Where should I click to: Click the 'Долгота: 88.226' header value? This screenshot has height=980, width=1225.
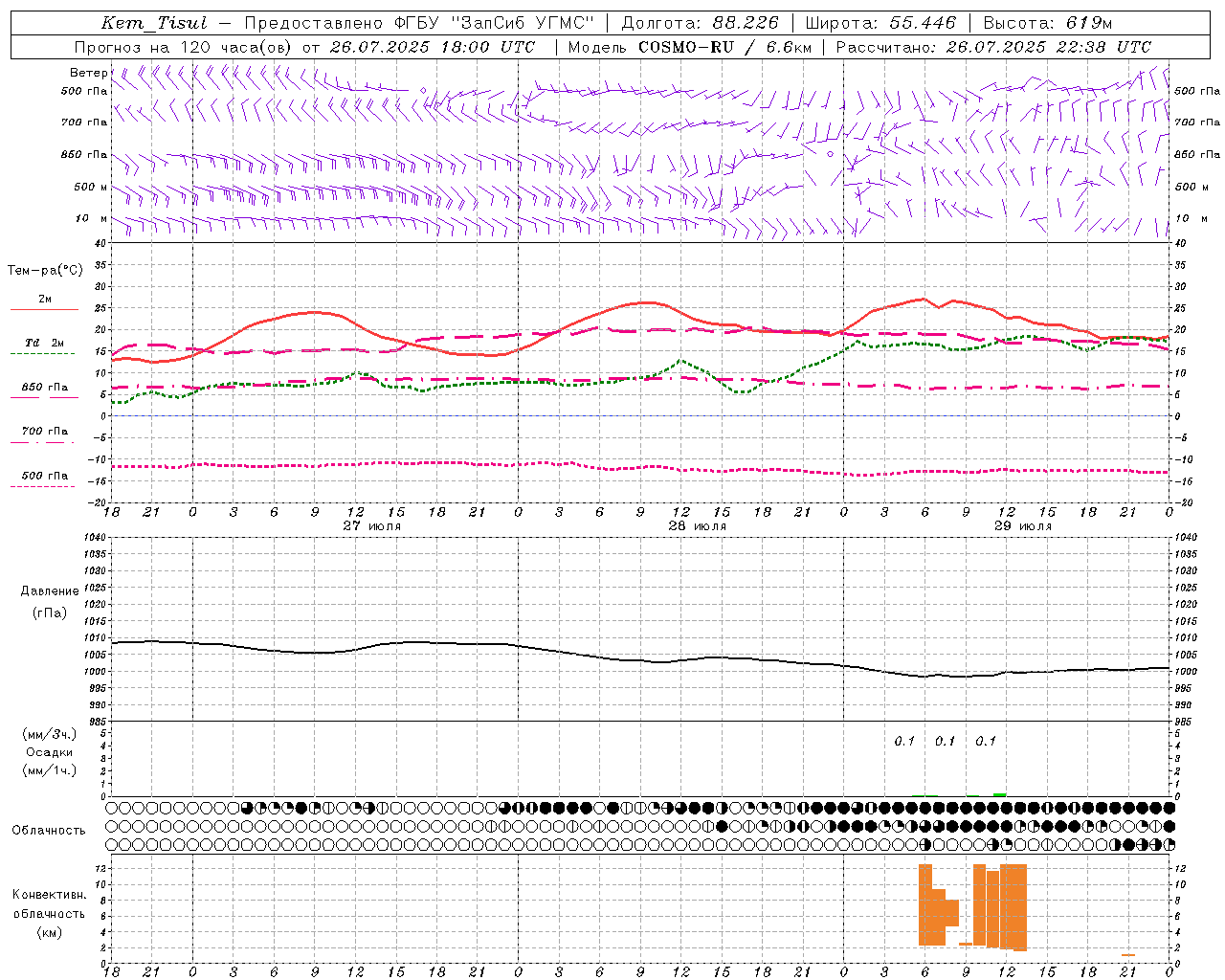coord(701,23)
